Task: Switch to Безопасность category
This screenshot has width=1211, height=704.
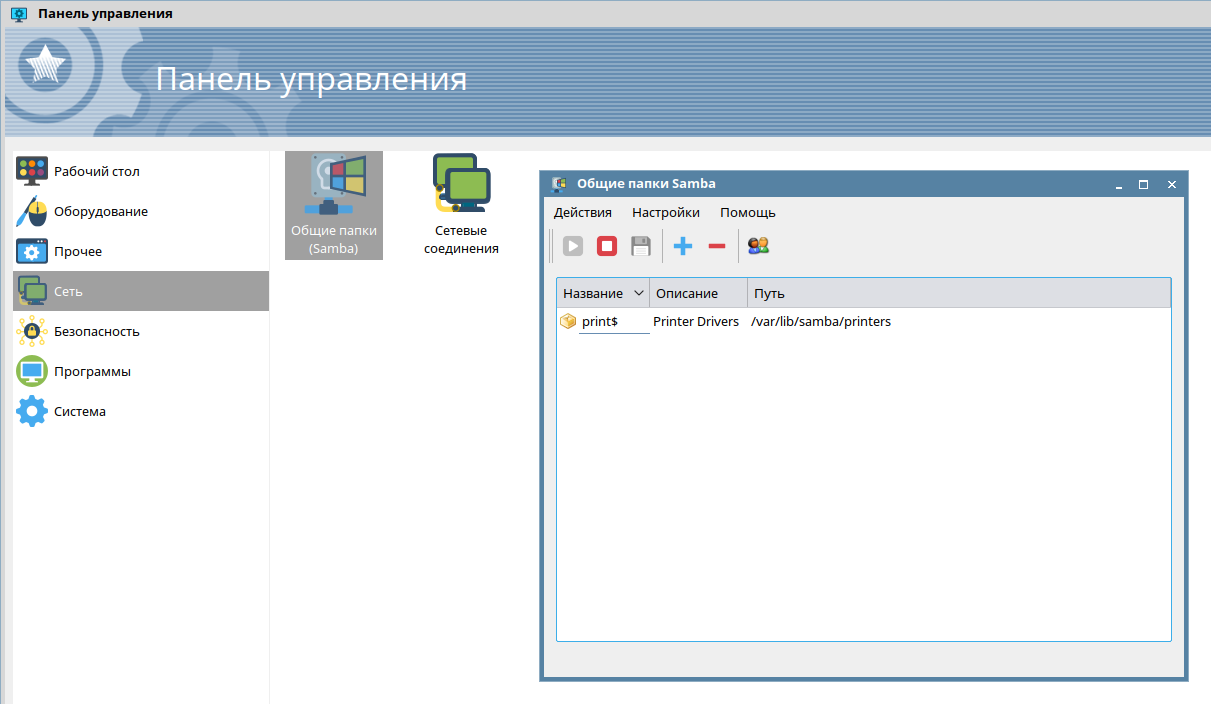Action: pyautogui.click(x=96, y=331)
